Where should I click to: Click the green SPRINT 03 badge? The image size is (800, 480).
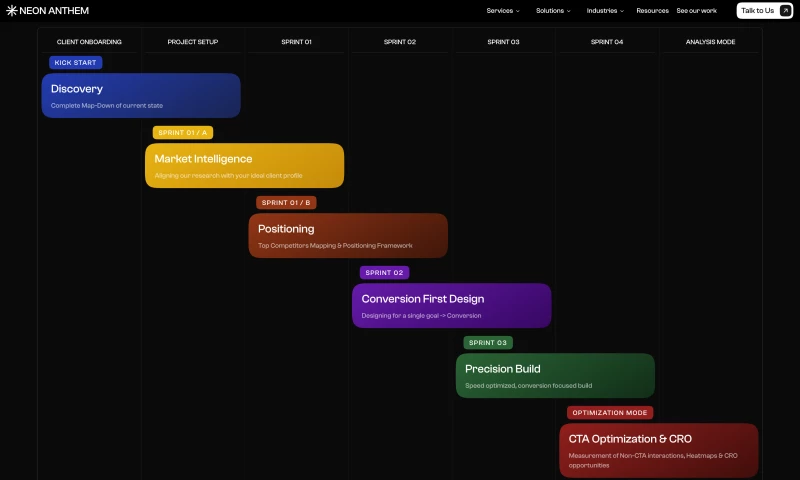(488, 343)
